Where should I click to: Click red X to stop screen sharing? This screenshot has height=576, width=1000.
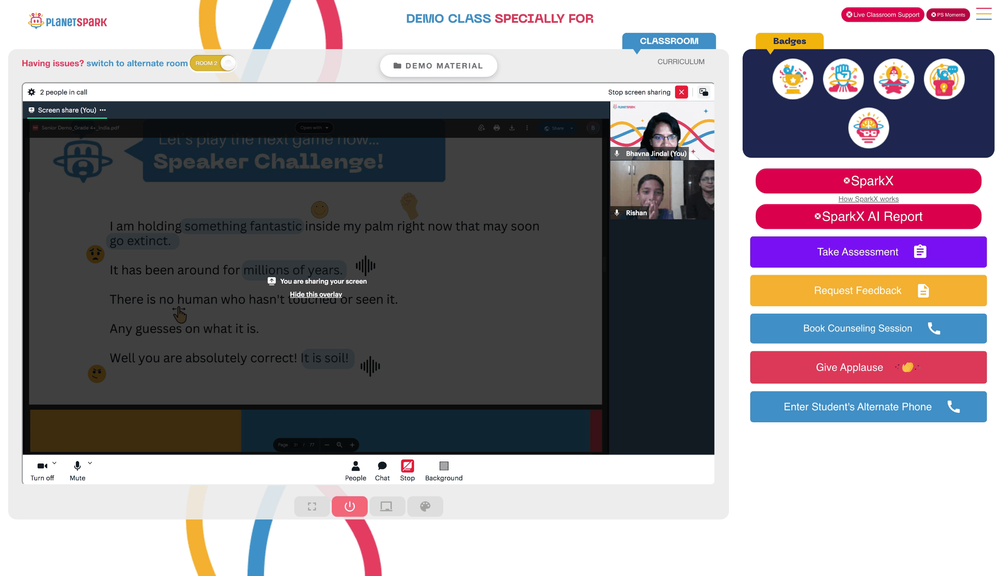click(681, 92)
